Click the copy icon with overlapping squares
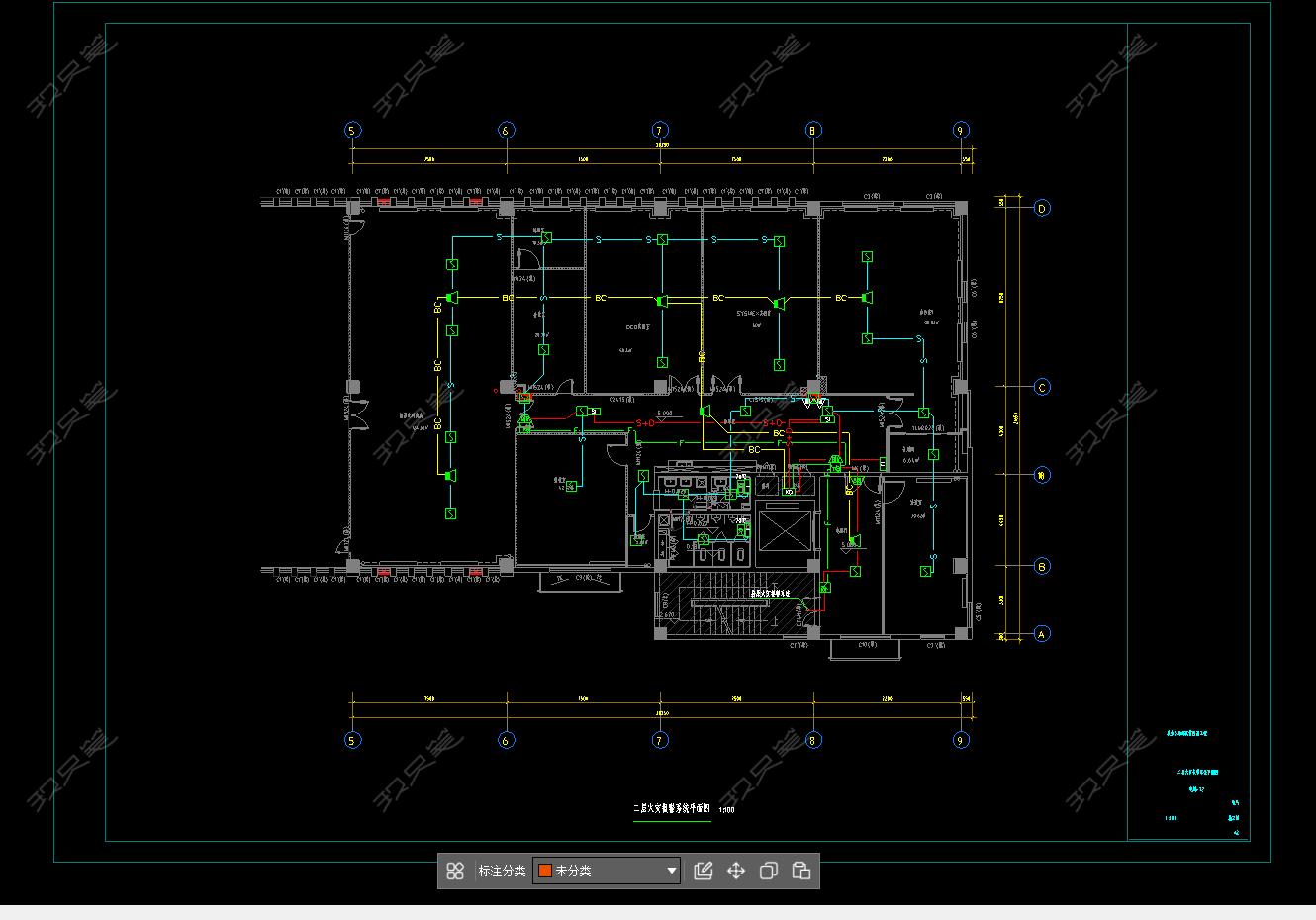 (x=769, y=871)
